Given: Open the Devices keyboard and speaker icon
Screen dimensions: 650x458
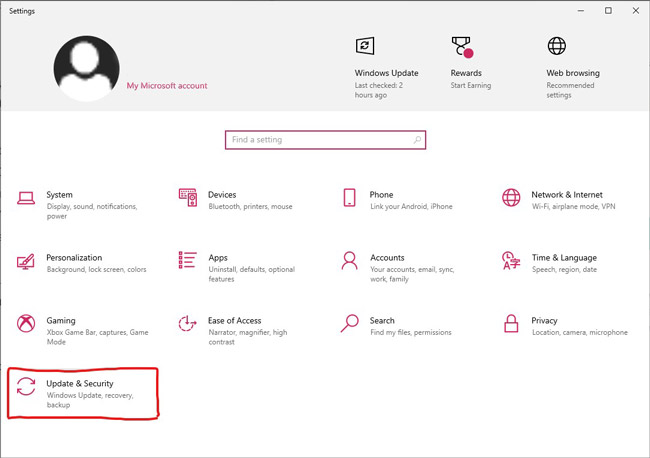Looking at the screenshot, I should [187, 197].
